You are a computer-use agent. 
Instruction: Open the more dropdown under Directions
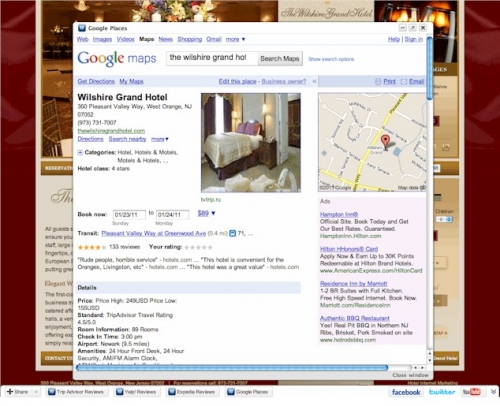click(x=160, y=139)
